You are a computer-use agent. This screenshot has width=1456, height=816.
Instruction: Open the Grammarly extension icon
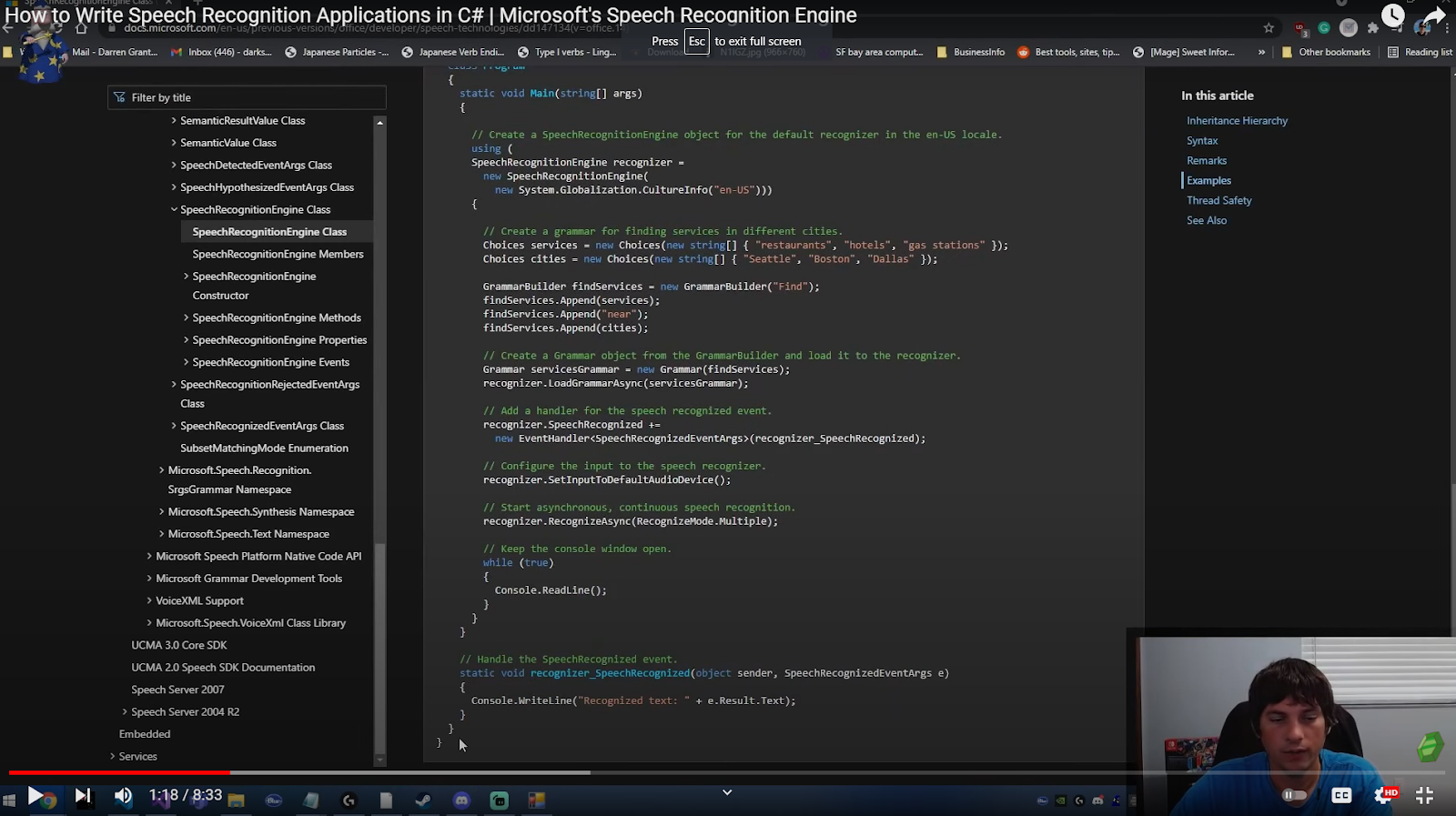pyautogui.click(x=1324, y=28)
